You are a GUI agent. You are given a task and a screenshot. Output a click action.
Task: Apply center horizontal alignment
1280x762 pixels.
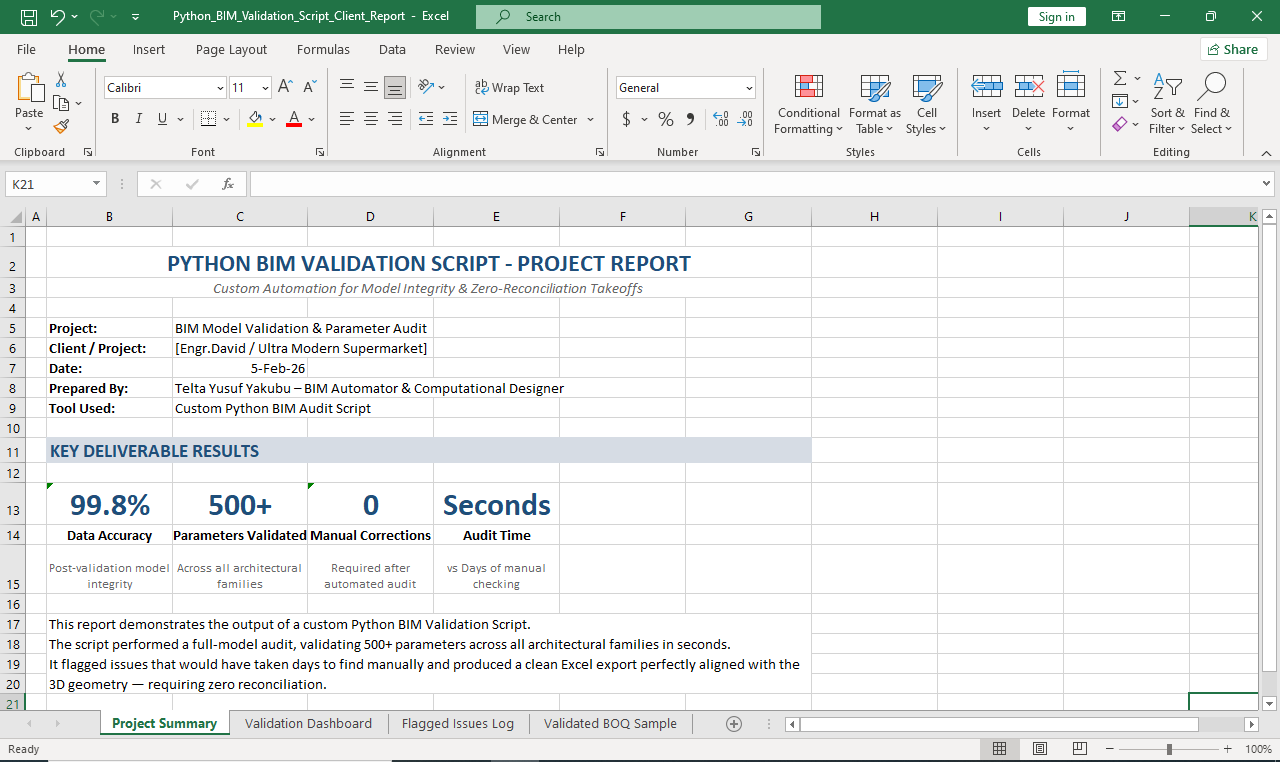coord(371,119)
